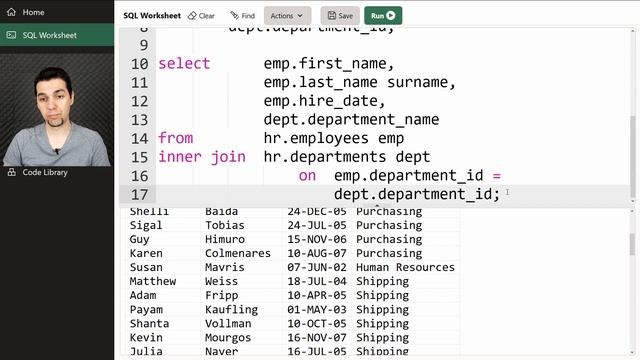Click the Save button label
This screenshot has height=360, width=640.
pos(345,16)
